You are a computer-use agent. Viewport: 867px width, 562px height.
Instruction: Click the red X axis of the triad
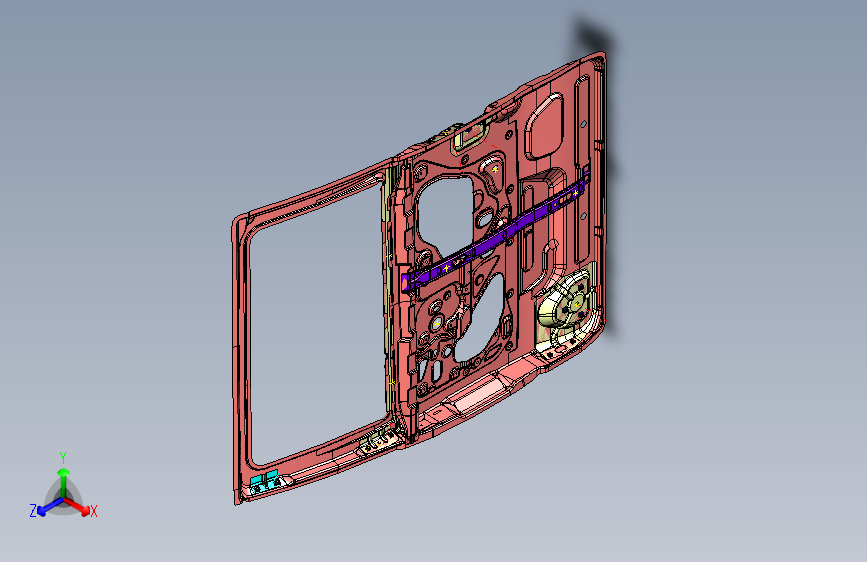point(77,506)
